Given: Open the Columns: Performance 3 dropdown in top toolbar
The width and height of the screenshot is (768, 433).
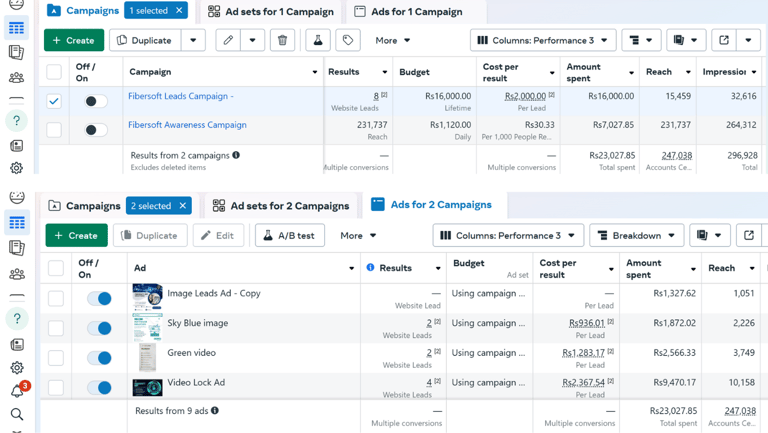Looking at the screenshot, I should pos(543,40).
